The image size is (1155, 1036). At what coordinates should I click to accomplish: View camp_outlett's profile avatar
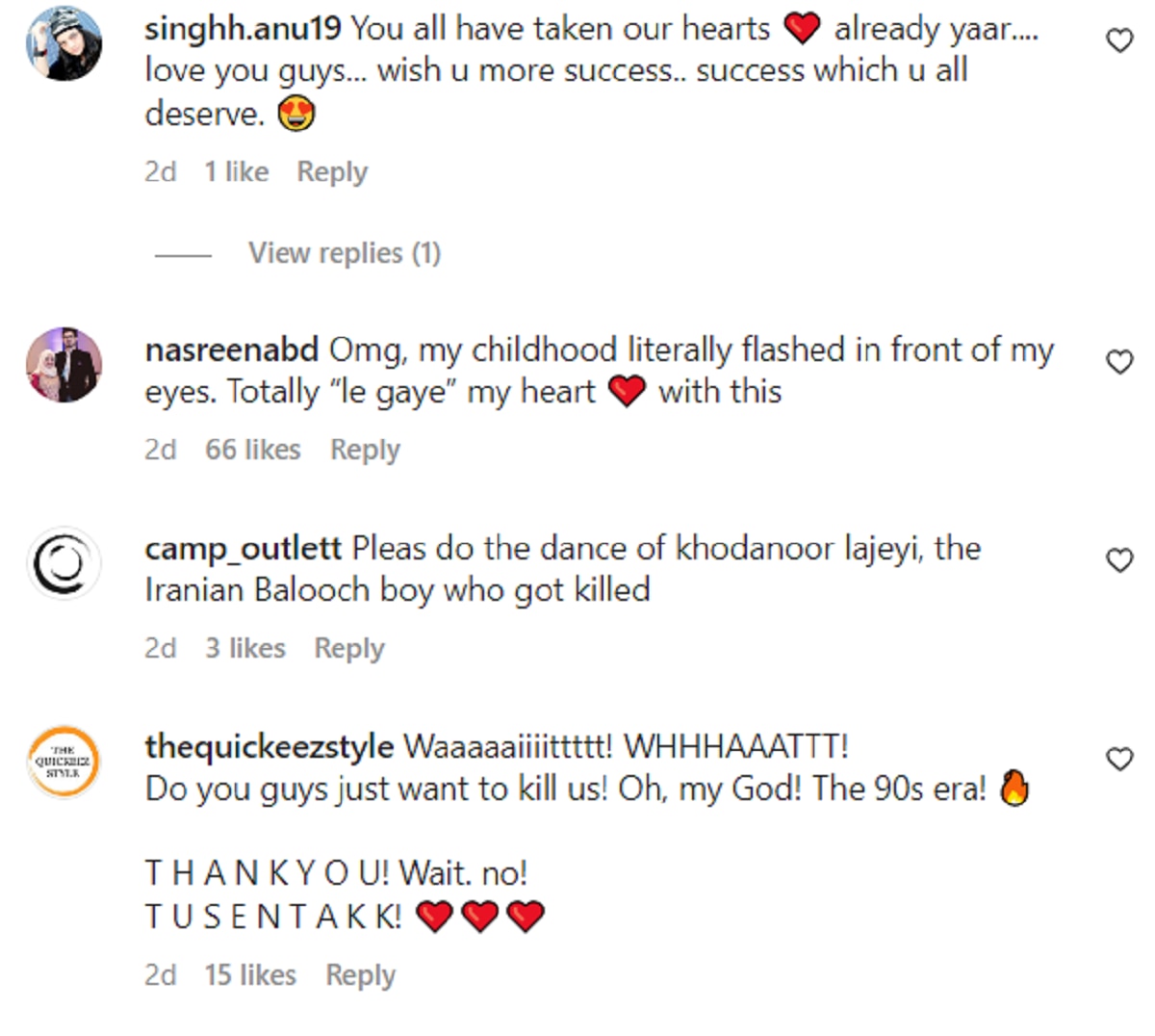(64, 563)
